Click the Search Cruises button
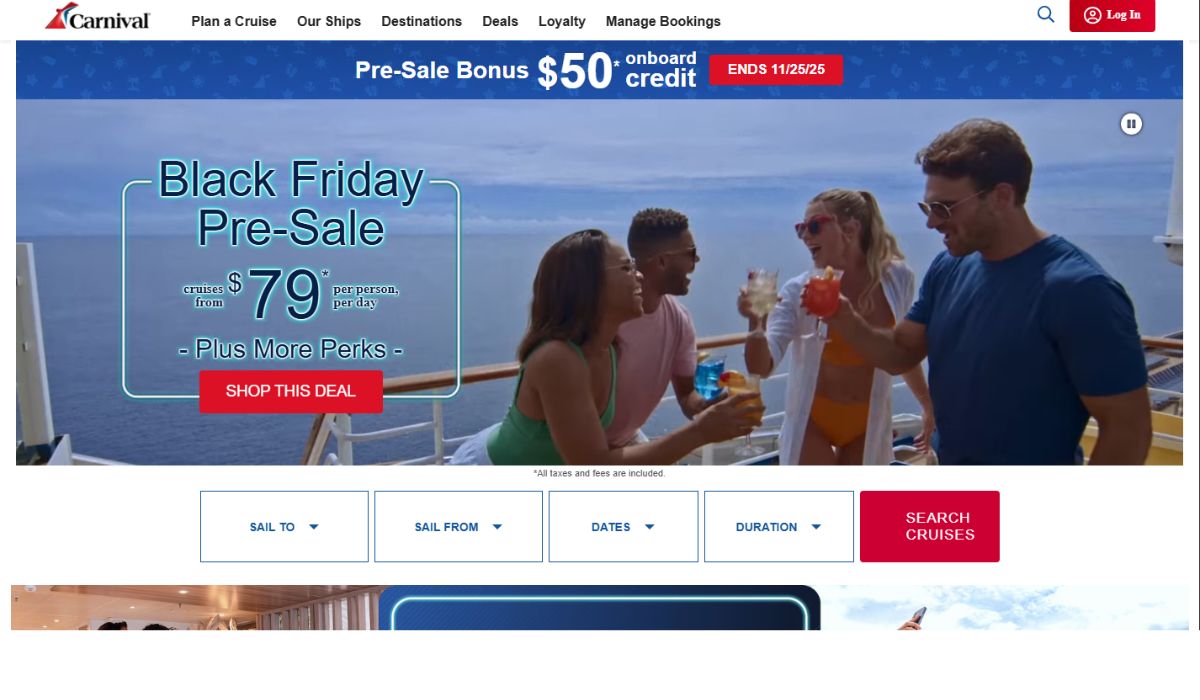 point(930,526)
